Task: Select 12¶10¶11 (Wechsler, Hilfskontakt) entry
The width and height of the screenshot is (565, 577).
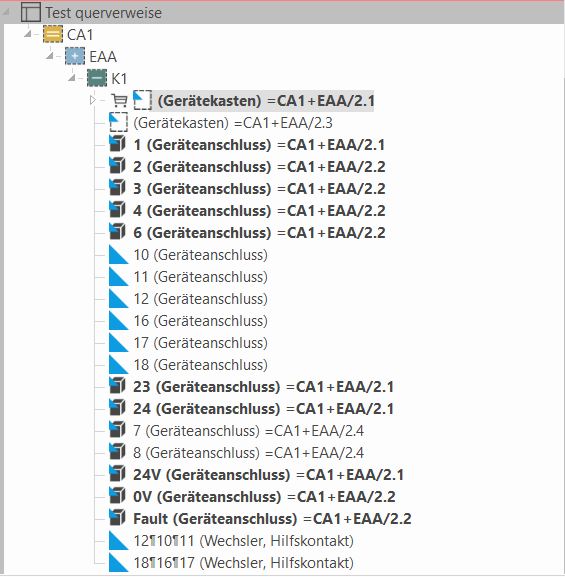Action: point(243,541)
